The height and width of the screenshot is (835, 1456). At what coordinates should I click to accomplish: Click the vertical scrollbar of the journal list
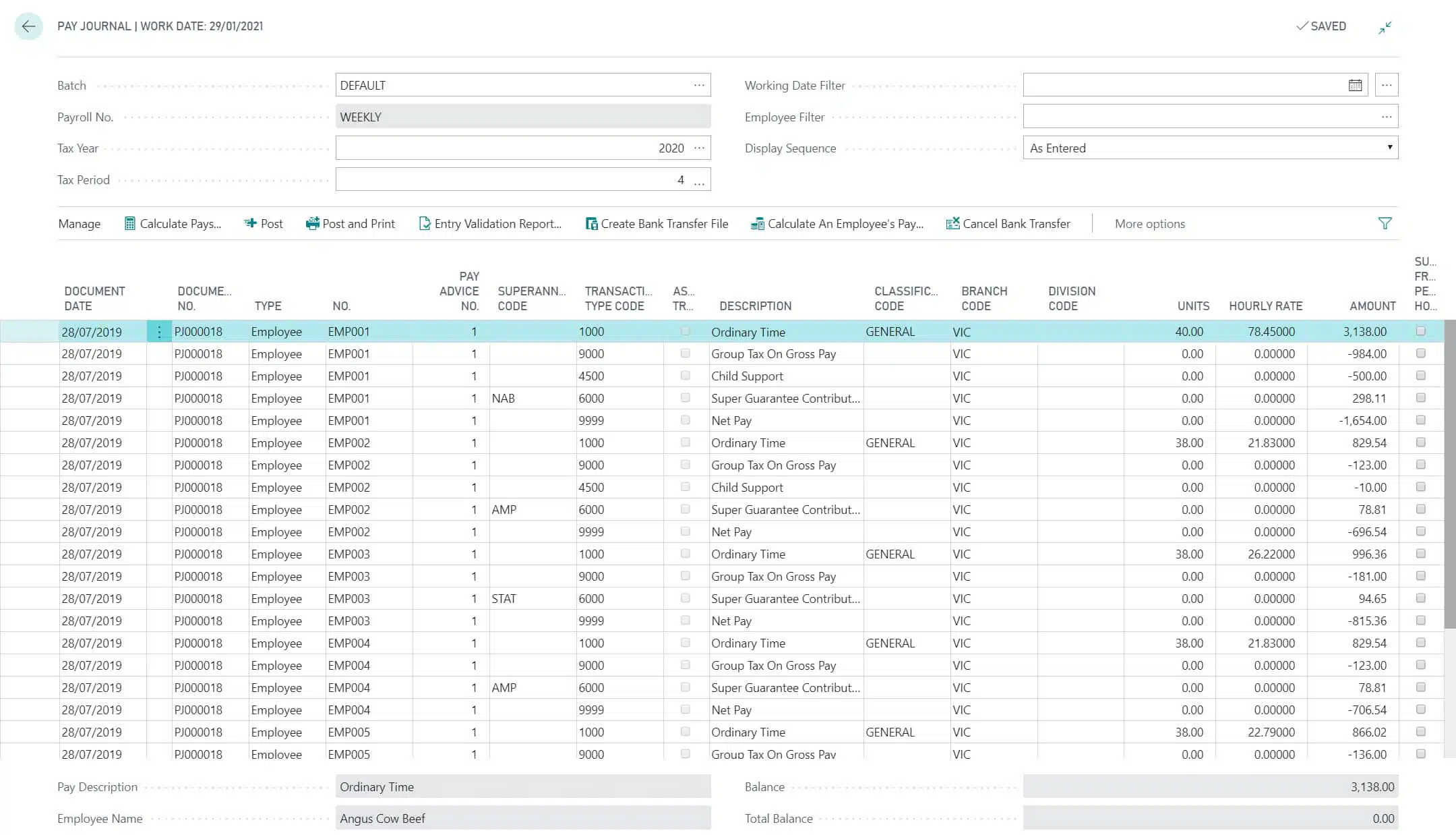(1450, 472)
